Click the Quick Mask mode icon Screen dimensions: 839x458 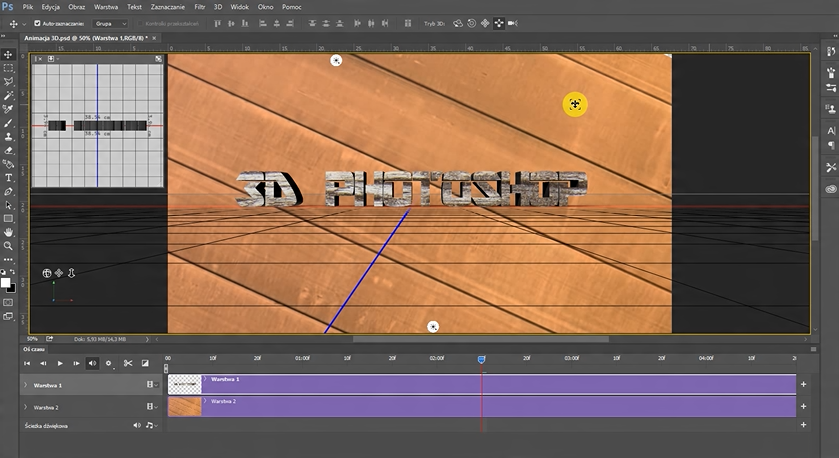click(8, 302)
